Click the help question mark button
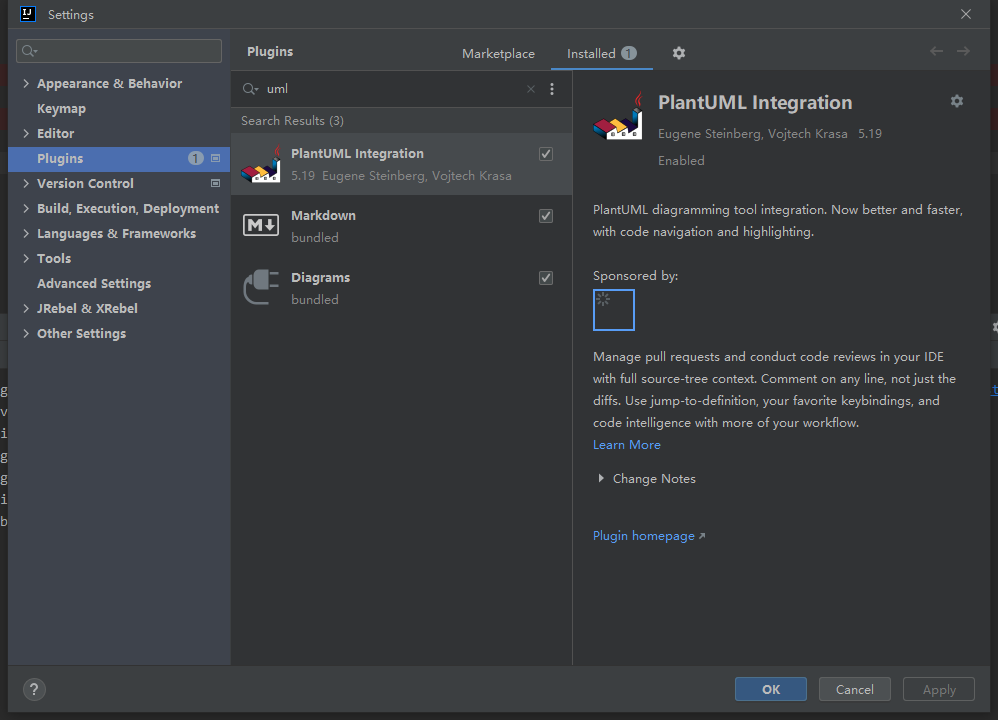This screenshot has width=998, height=720. 34,689
